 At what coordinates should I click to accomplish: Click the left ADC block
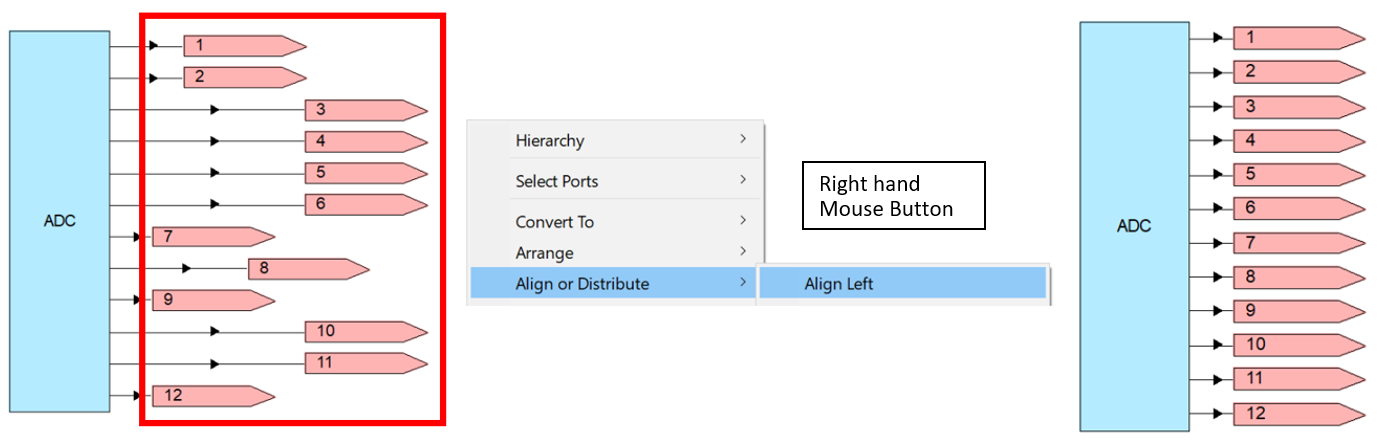[x=59, y=221]
